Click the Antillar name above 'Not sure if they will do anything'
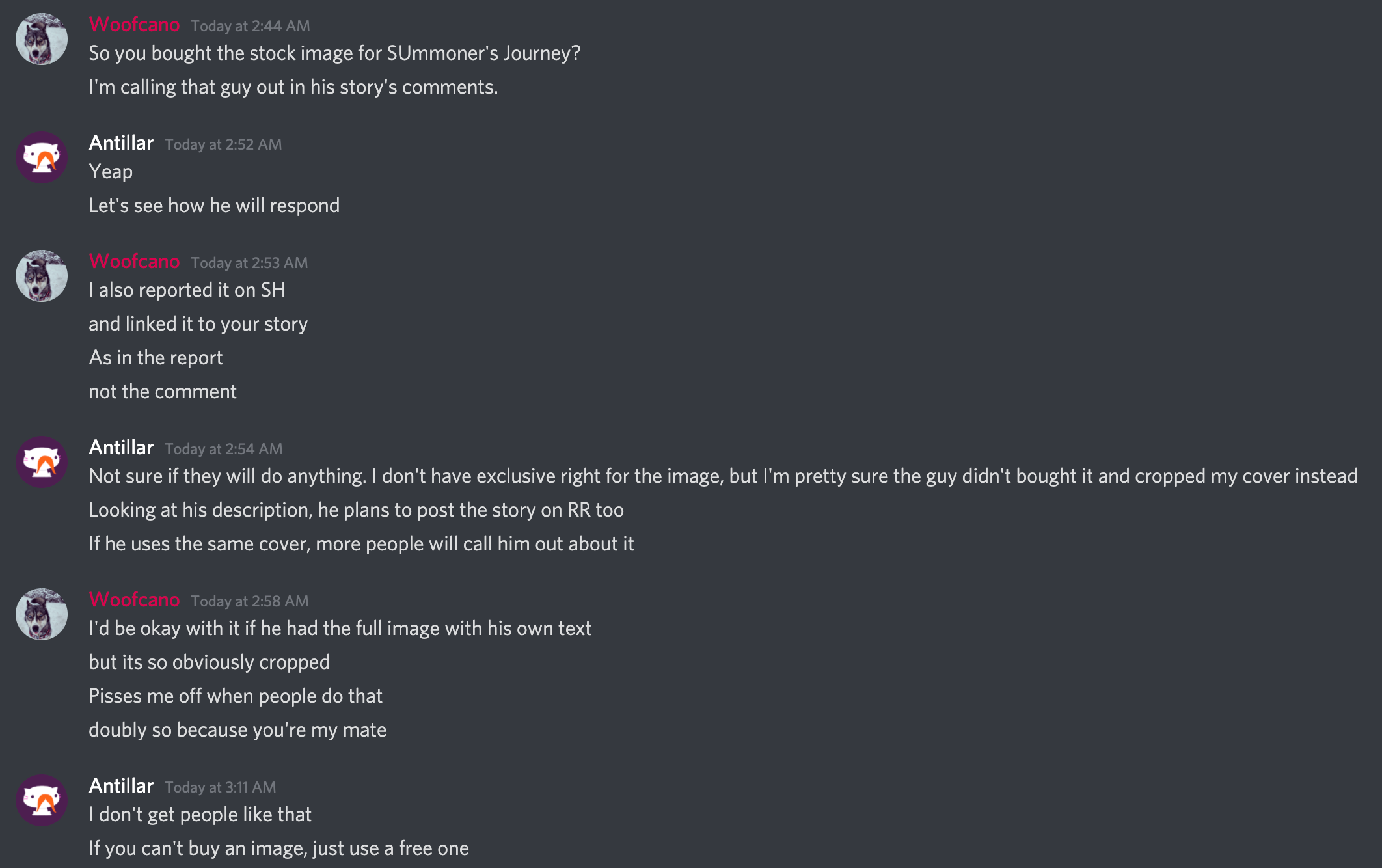This screenshot has height=868, width=1382. pos(121,447)
